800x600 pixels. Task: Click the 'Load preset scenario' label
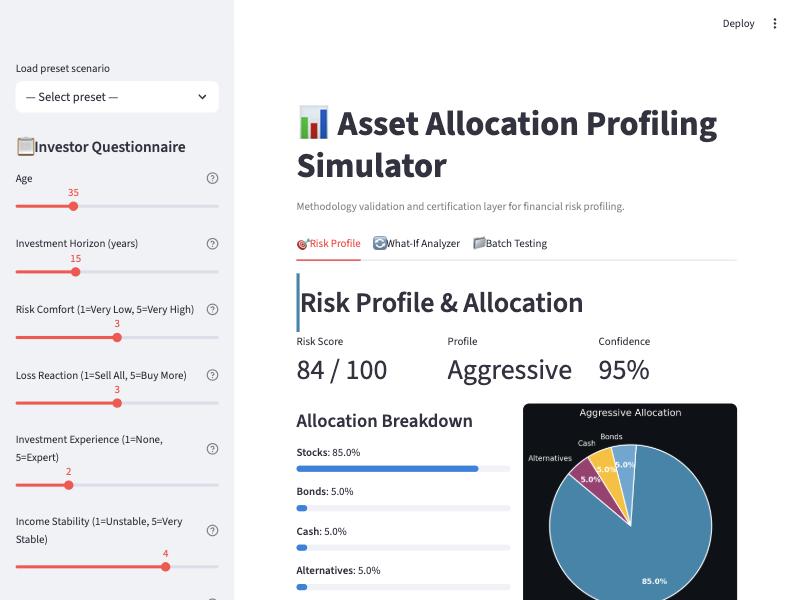pos(63,68)
